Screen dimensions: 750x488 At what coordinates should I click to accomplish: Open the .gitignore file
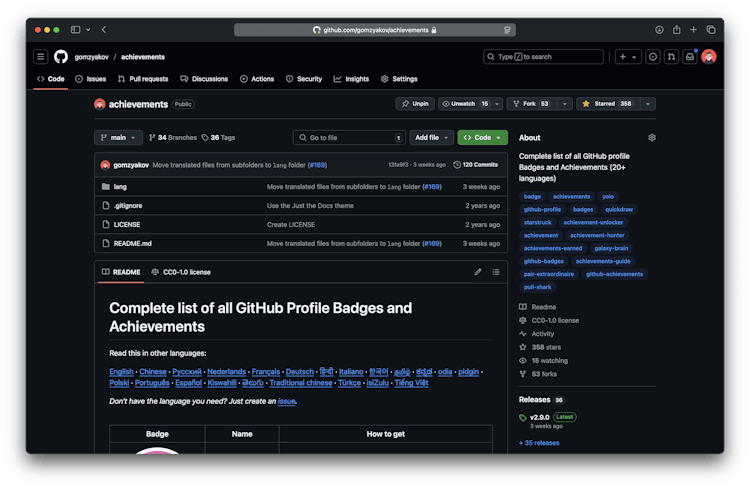click(x=128, y=206)
